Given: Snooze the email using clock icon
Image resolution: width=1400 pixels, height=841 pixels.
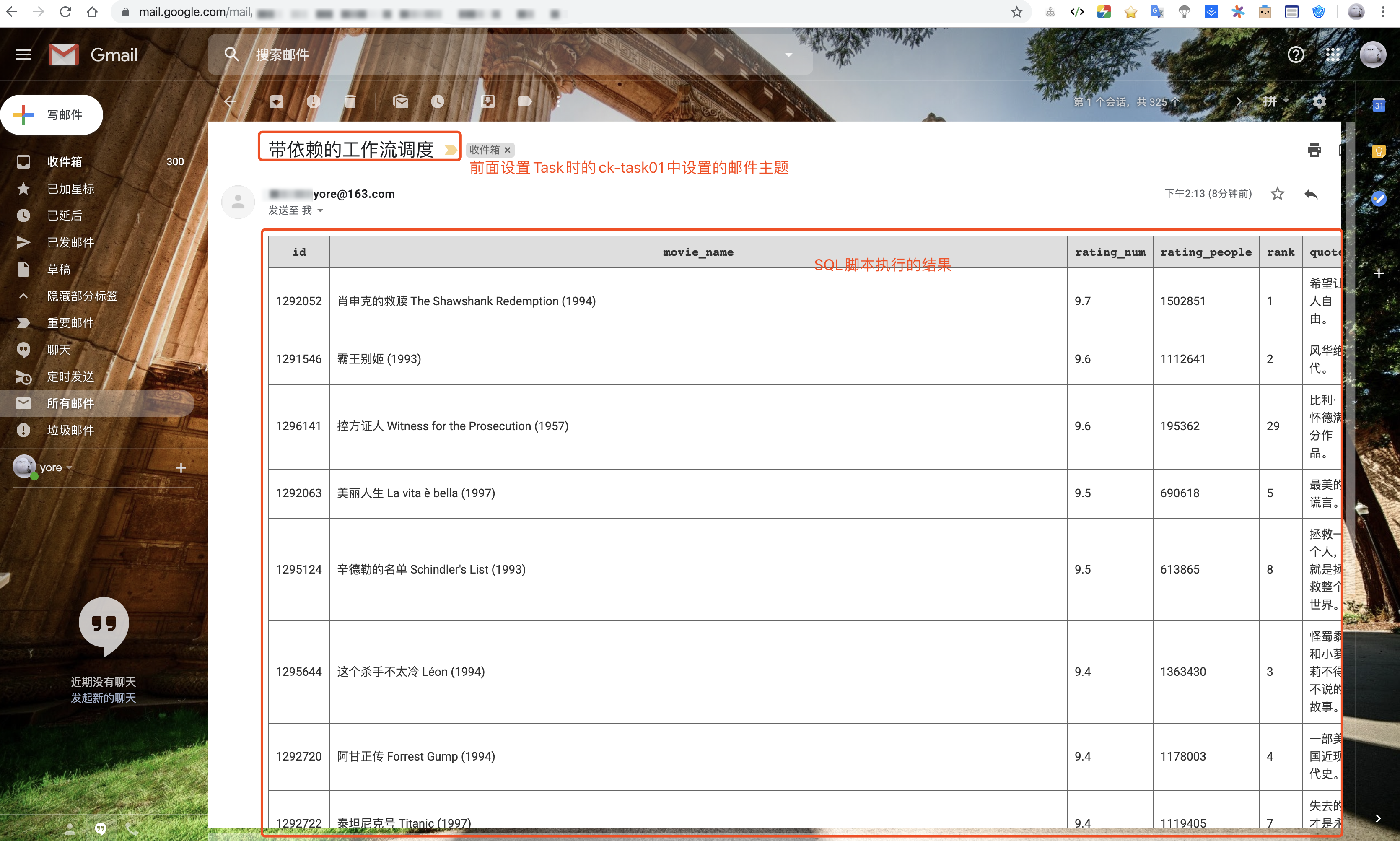Looking at the screenshot, I should 437,101.
